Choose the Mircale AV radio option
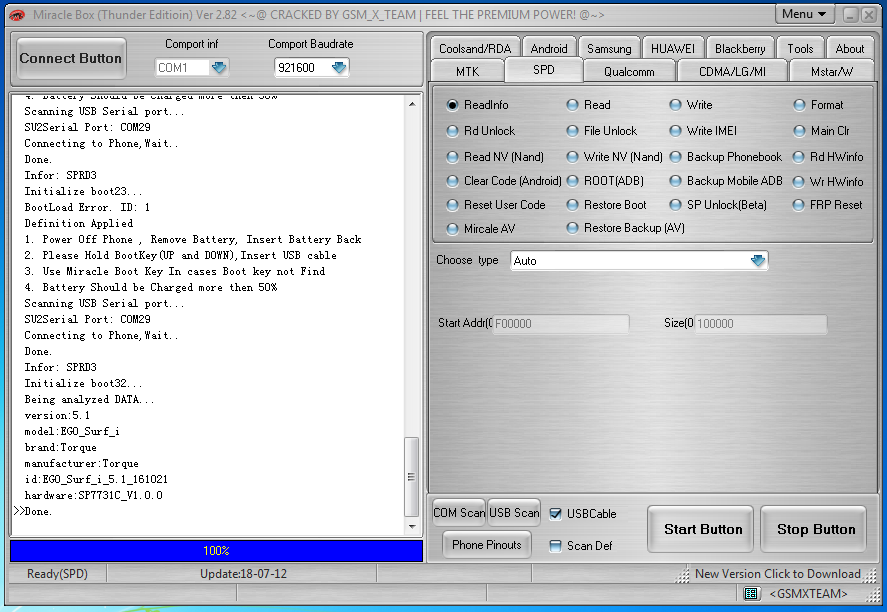 point(452,229)
